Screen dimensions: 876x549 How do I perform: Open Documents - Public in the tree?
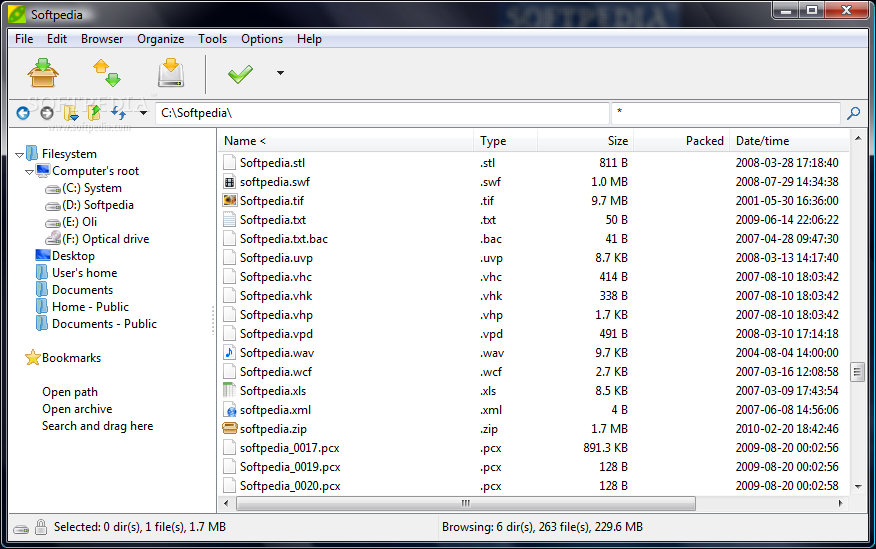coord(104,324)
